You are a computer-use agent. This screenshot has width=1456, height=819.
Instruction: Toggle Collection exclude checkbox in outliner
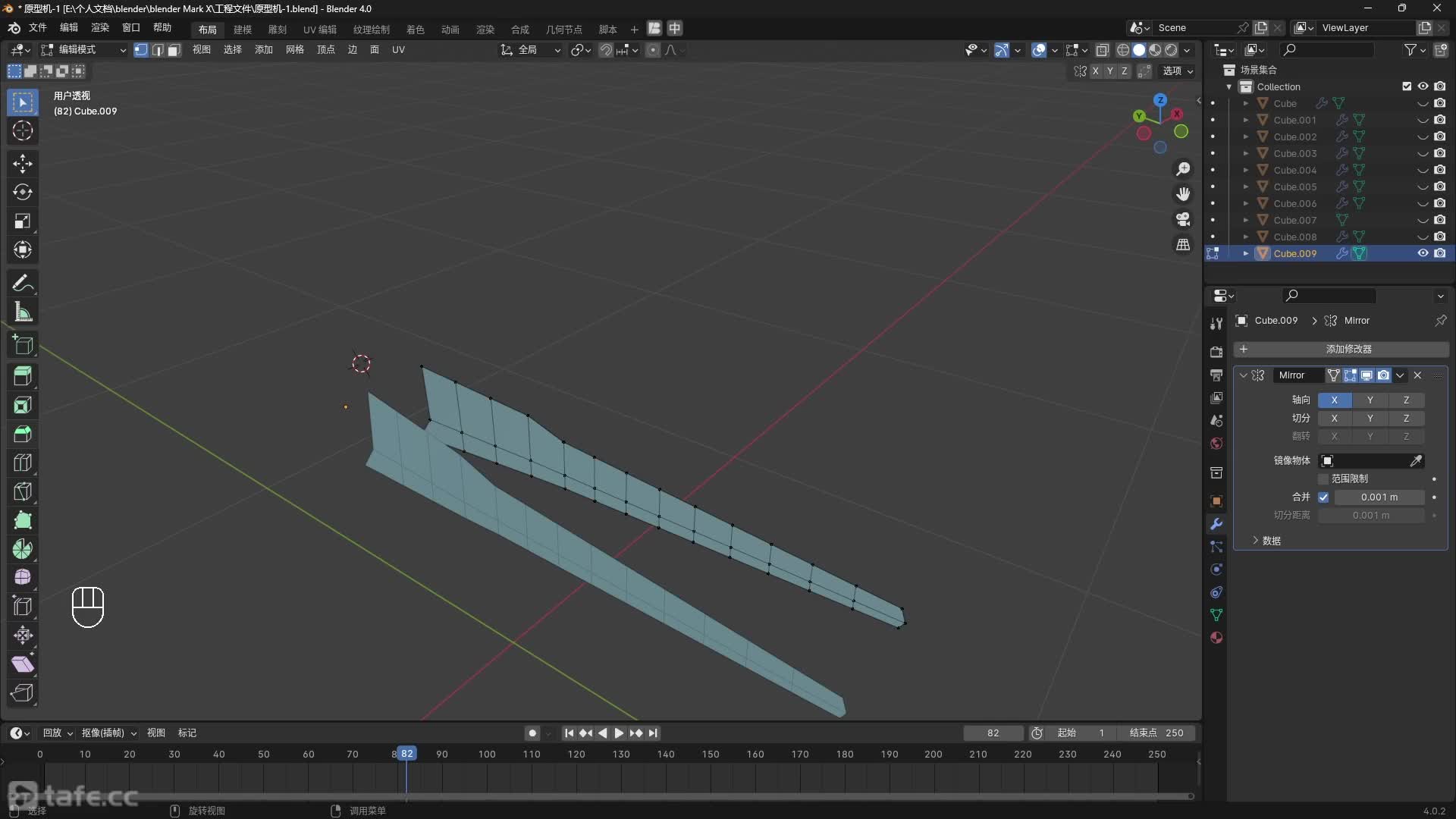(1407, 86)
